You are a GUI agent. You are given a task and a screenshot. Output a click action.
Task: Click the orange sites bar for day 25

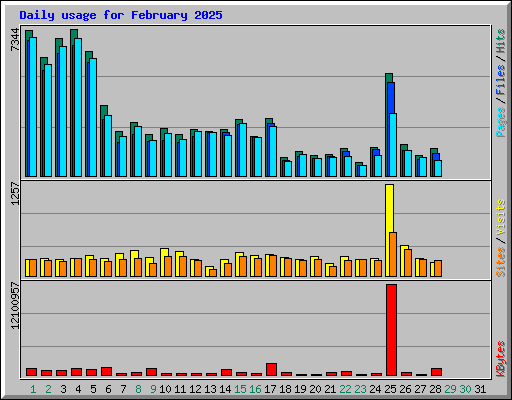tap(393, 255)
